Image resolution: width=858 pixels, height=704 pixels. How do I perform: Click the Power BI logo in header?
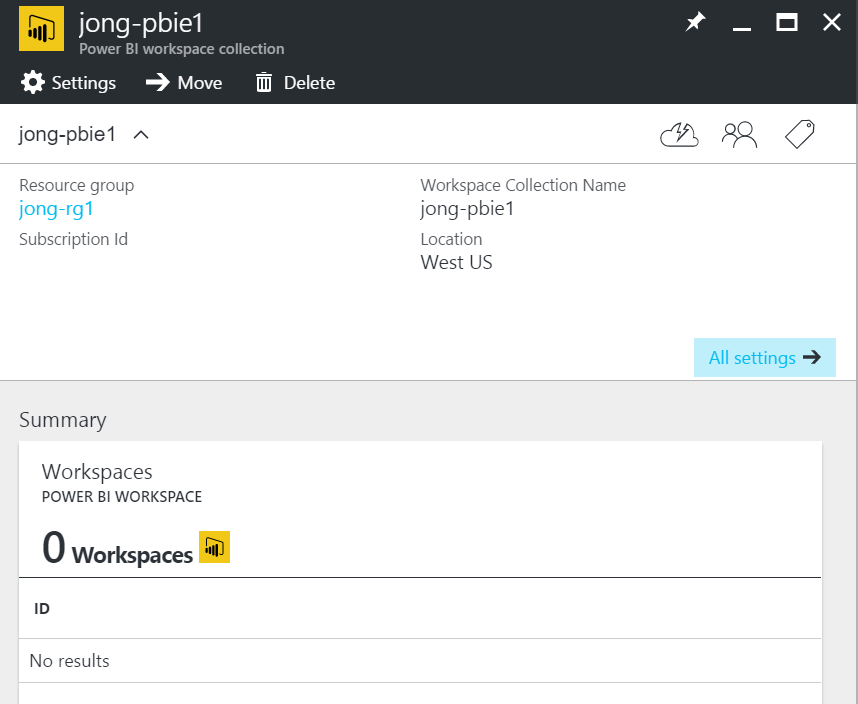42,30
